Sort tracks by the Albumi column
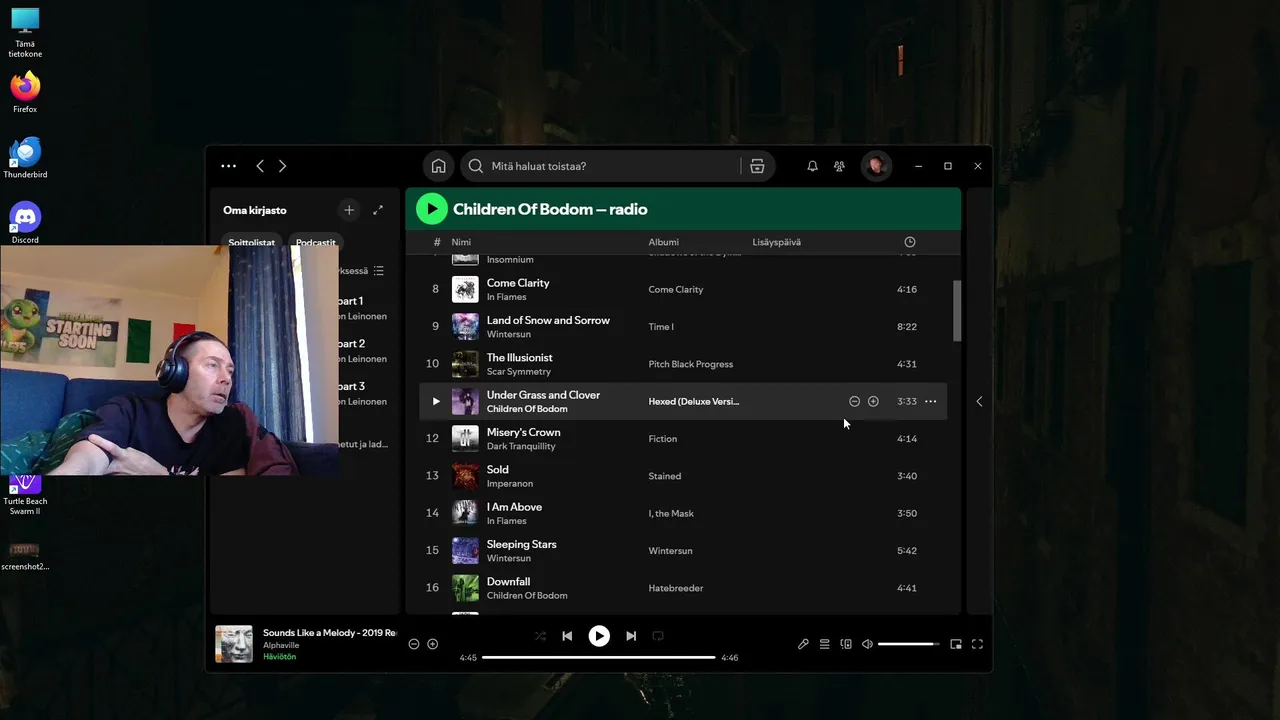Screen dimensions: 1280x720 (663, 242)
